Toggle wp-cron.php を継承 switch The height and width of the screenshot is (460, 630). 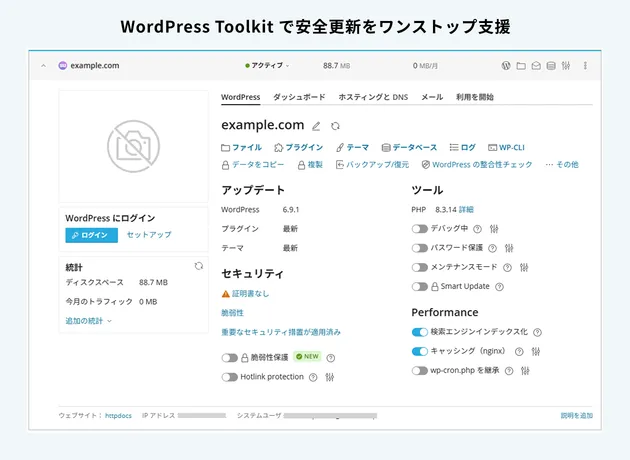[420, 370]
